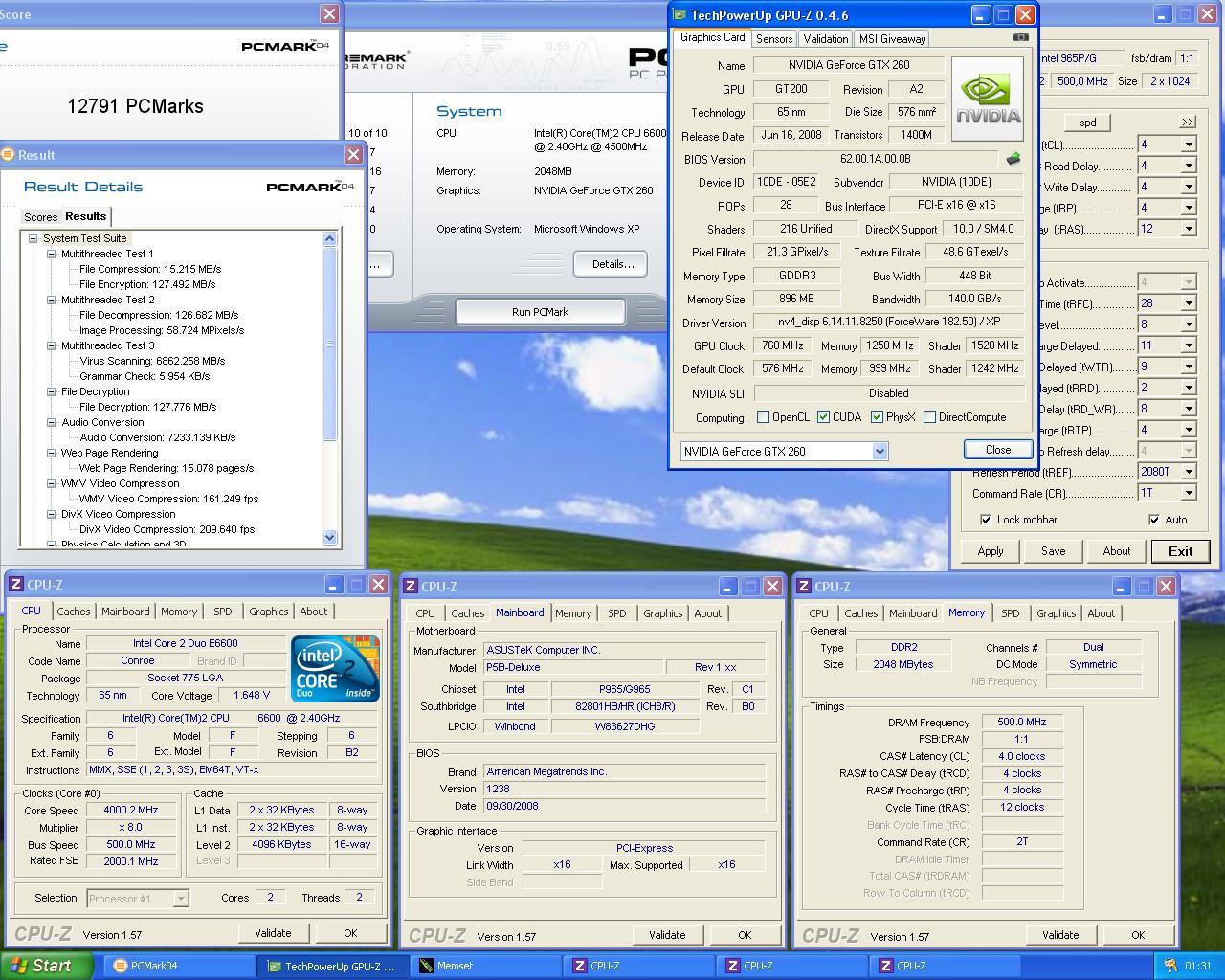Click Apply in Memset

990,551
